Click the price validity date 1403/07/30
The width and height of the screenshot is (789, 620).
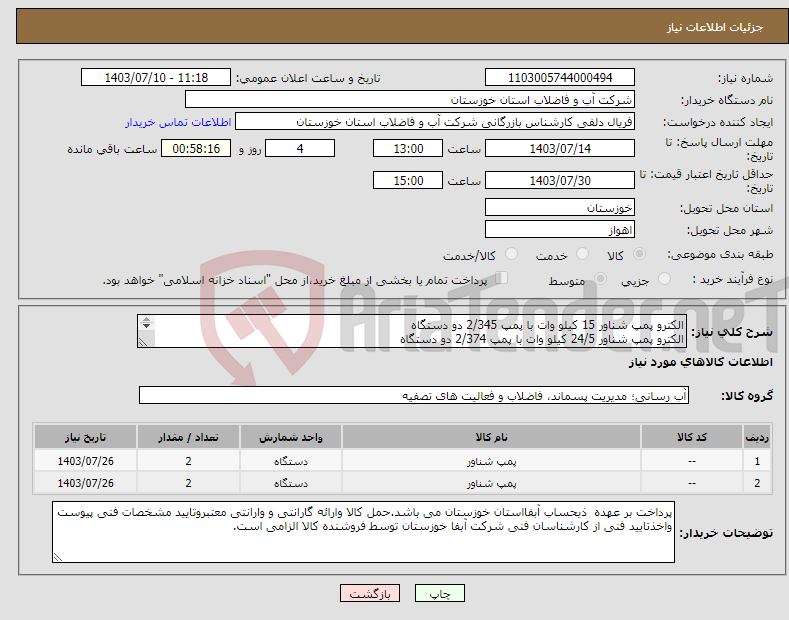(560, 180)
